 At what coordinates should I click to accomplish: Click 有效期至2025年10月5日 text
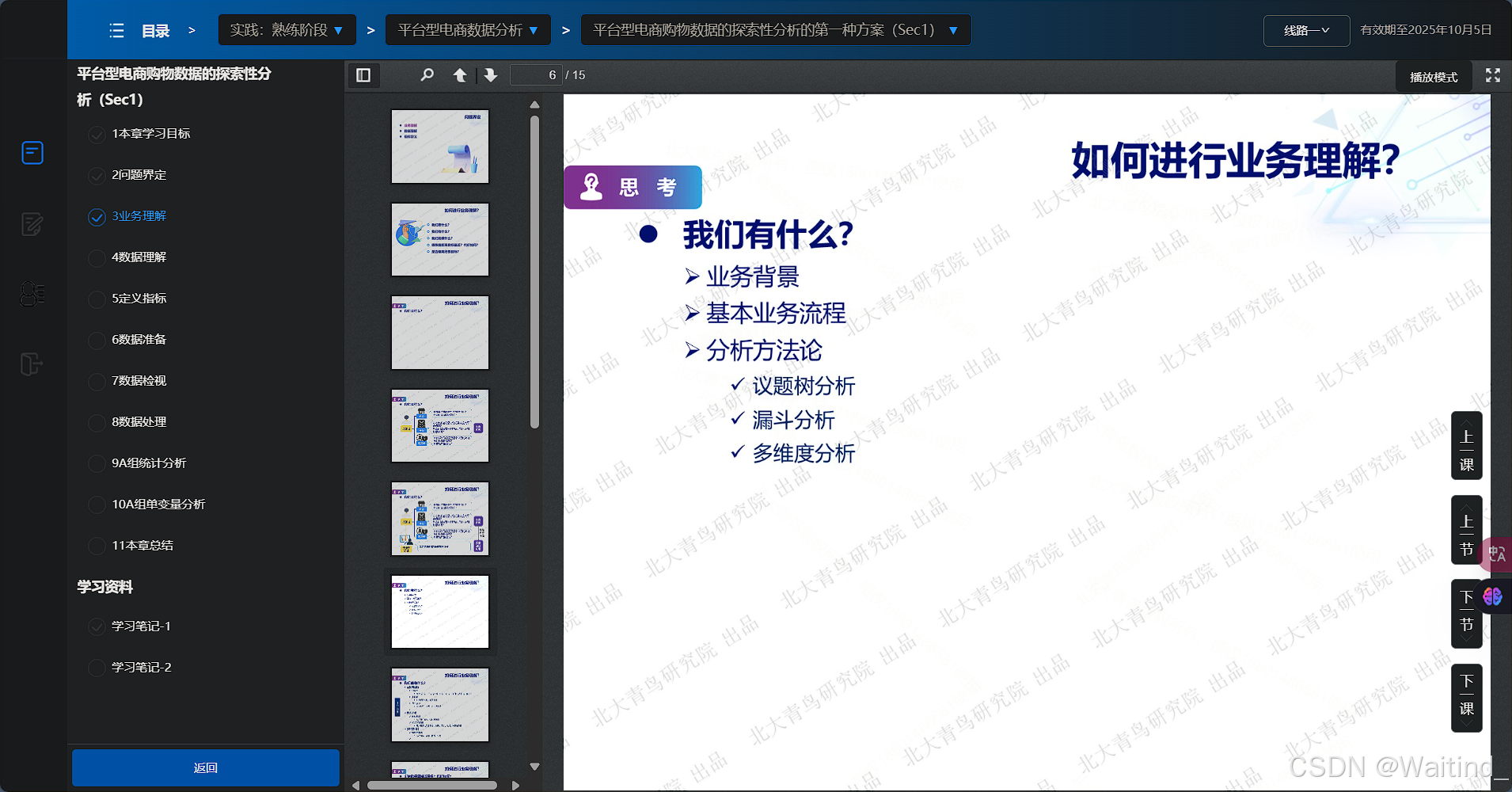[x=1426, y=30]
